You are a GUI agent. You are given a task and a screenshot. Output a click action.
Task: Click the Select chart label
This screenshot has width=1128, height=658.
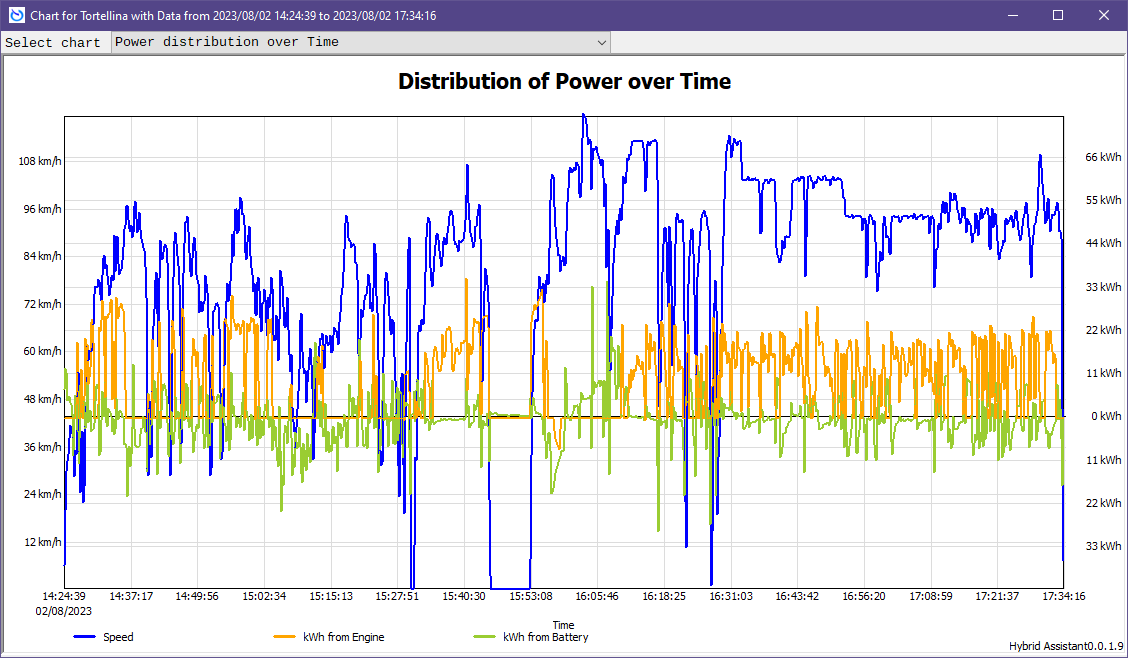point(53,42)
